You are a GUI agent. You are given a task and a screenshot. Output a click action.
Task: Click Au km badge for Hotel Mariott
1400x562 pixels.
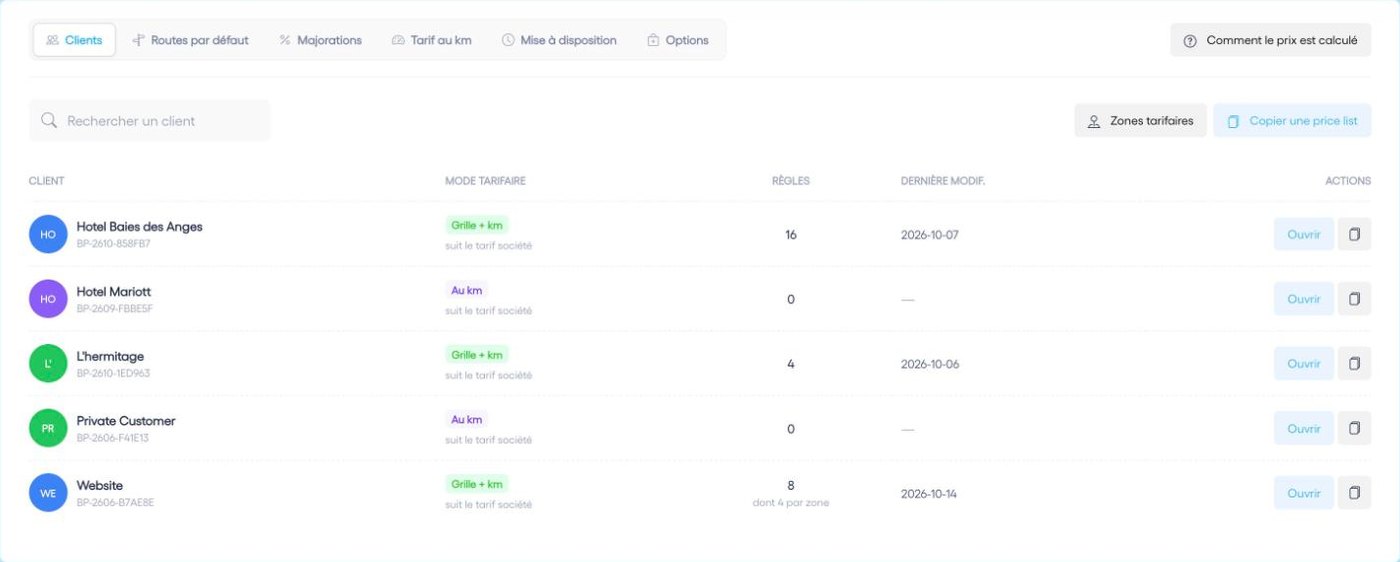click(467, 291)
